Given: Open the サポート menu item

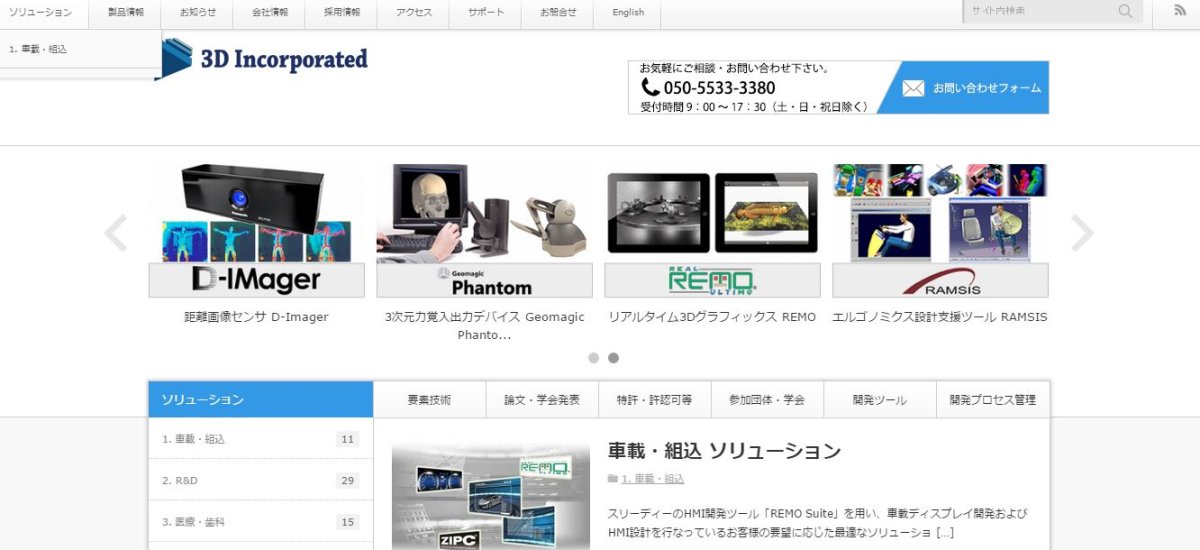Looking at the screenshot, I should 486,12.
